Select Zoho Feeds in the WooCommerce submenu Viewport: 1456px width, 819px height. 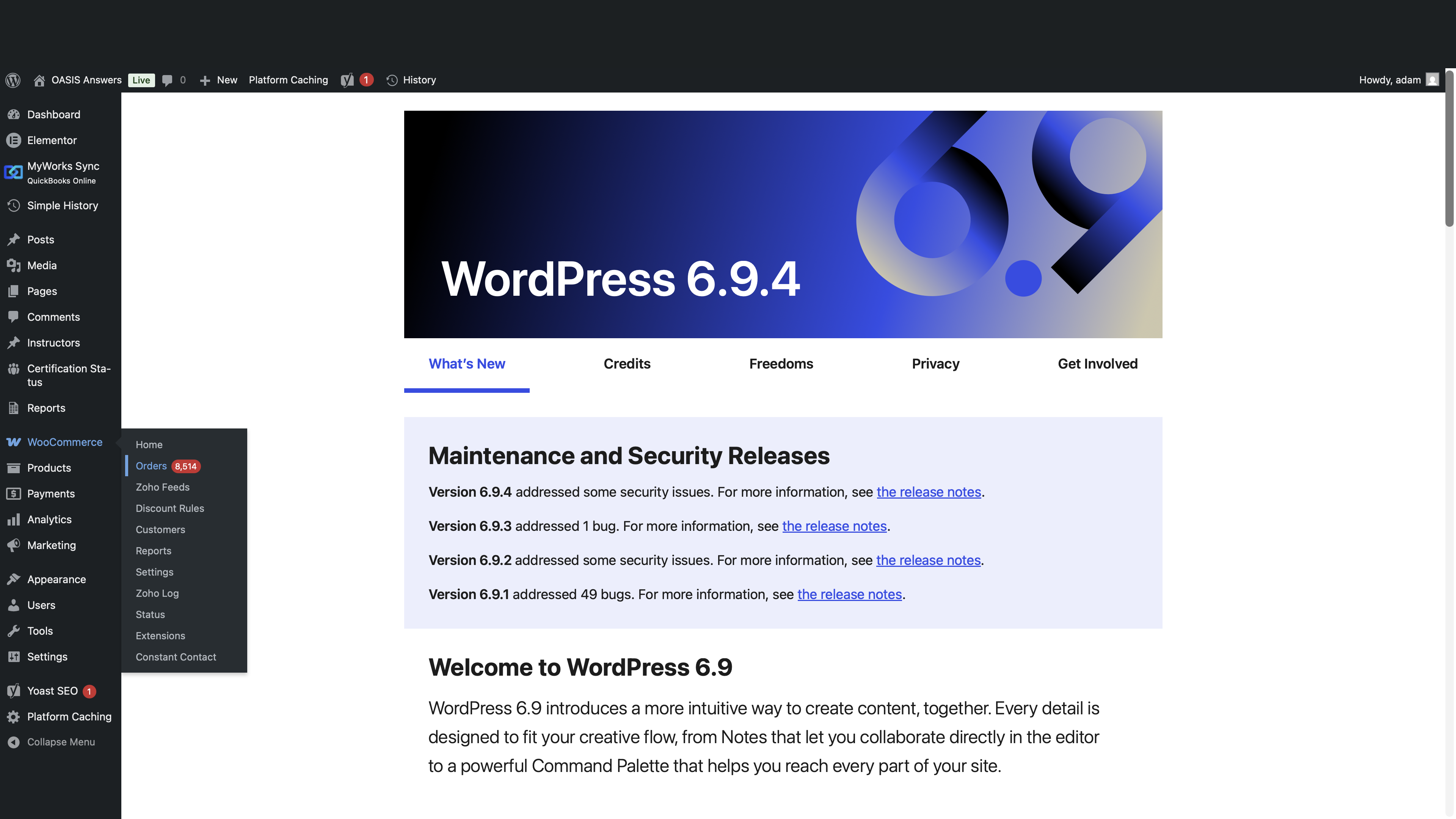pos(163,487)
